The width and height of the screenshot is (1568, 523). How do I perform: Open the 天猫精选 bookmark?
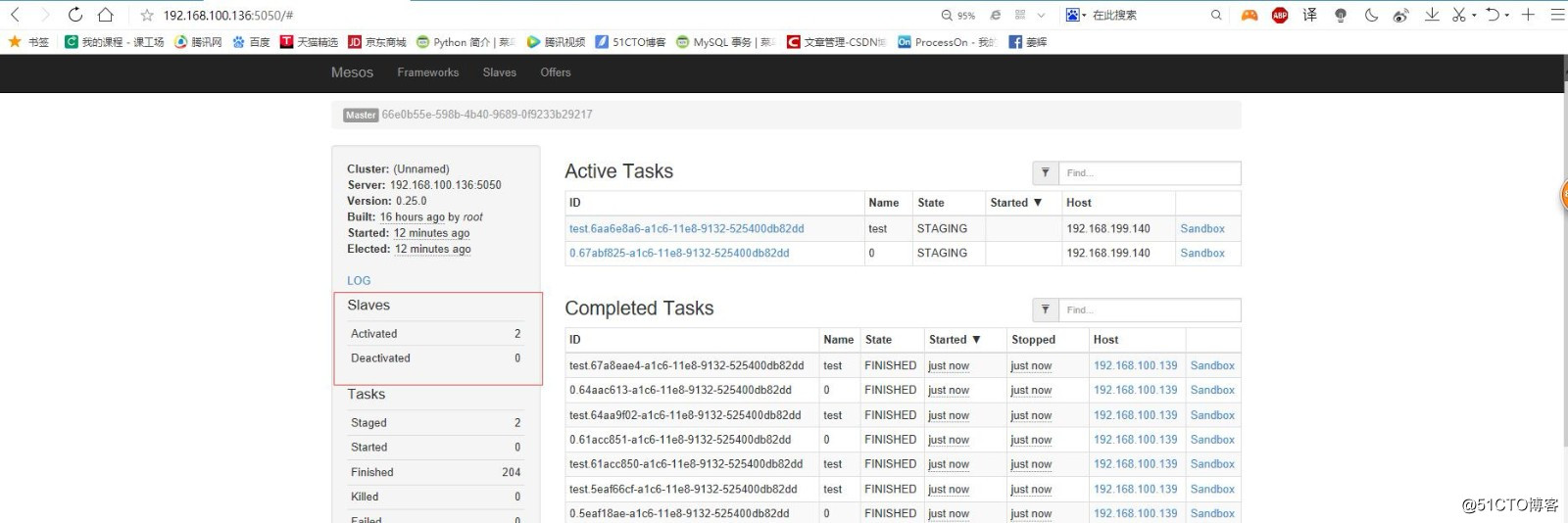pyautogui.click(x=309, y=42)
